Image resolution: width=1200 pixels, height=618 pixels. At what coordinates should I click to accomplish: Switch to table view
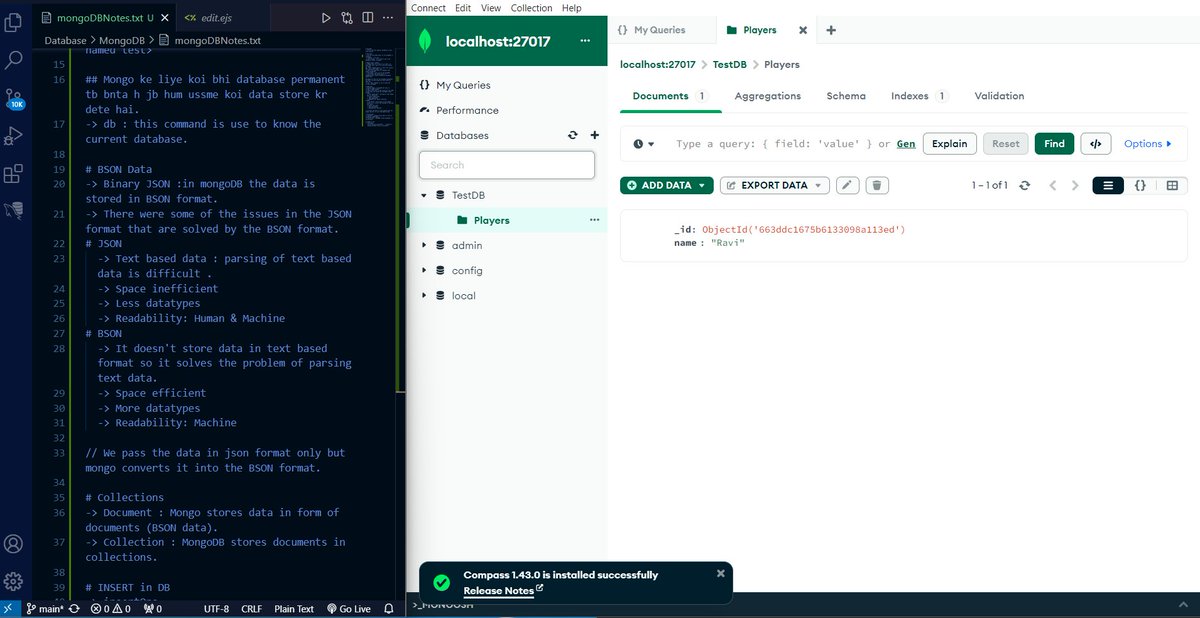click(1172, 185)
